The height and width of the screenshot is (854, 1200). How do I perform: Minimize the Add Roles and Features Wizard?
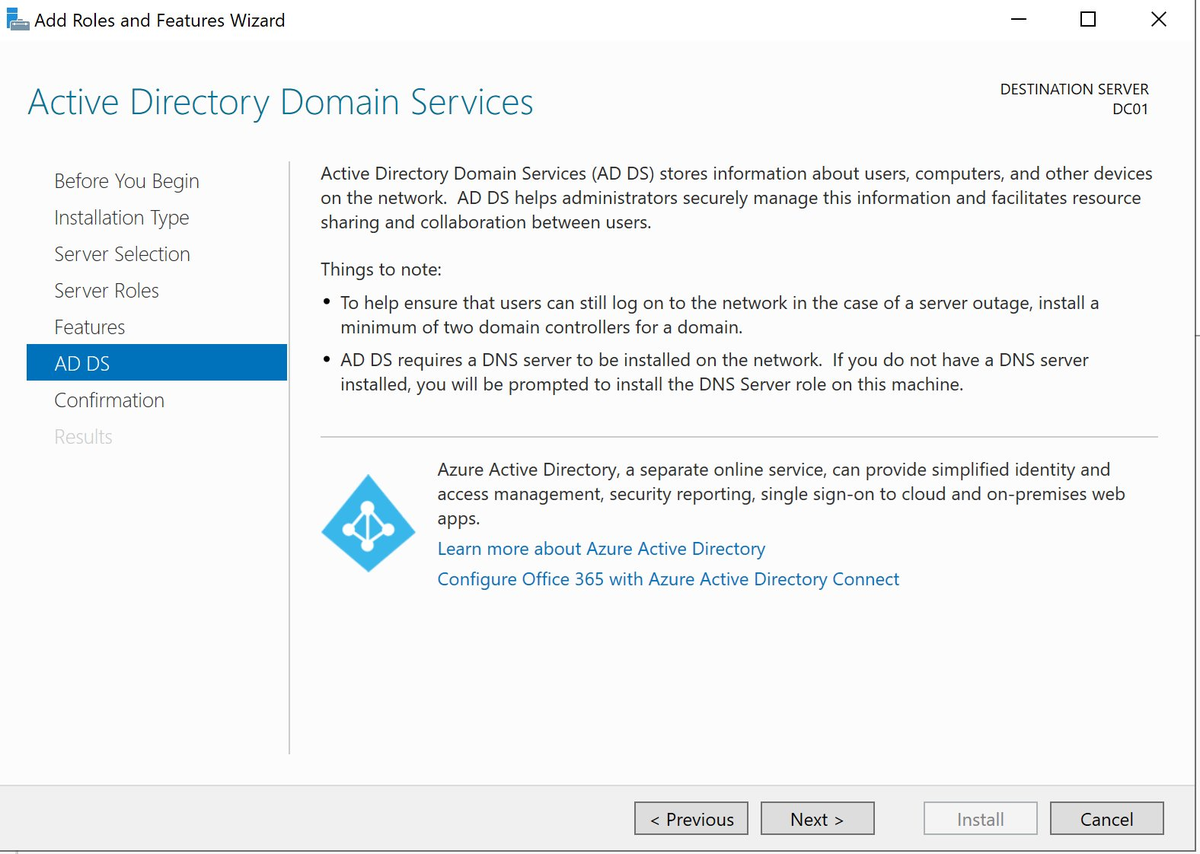tap(1017, 20)
